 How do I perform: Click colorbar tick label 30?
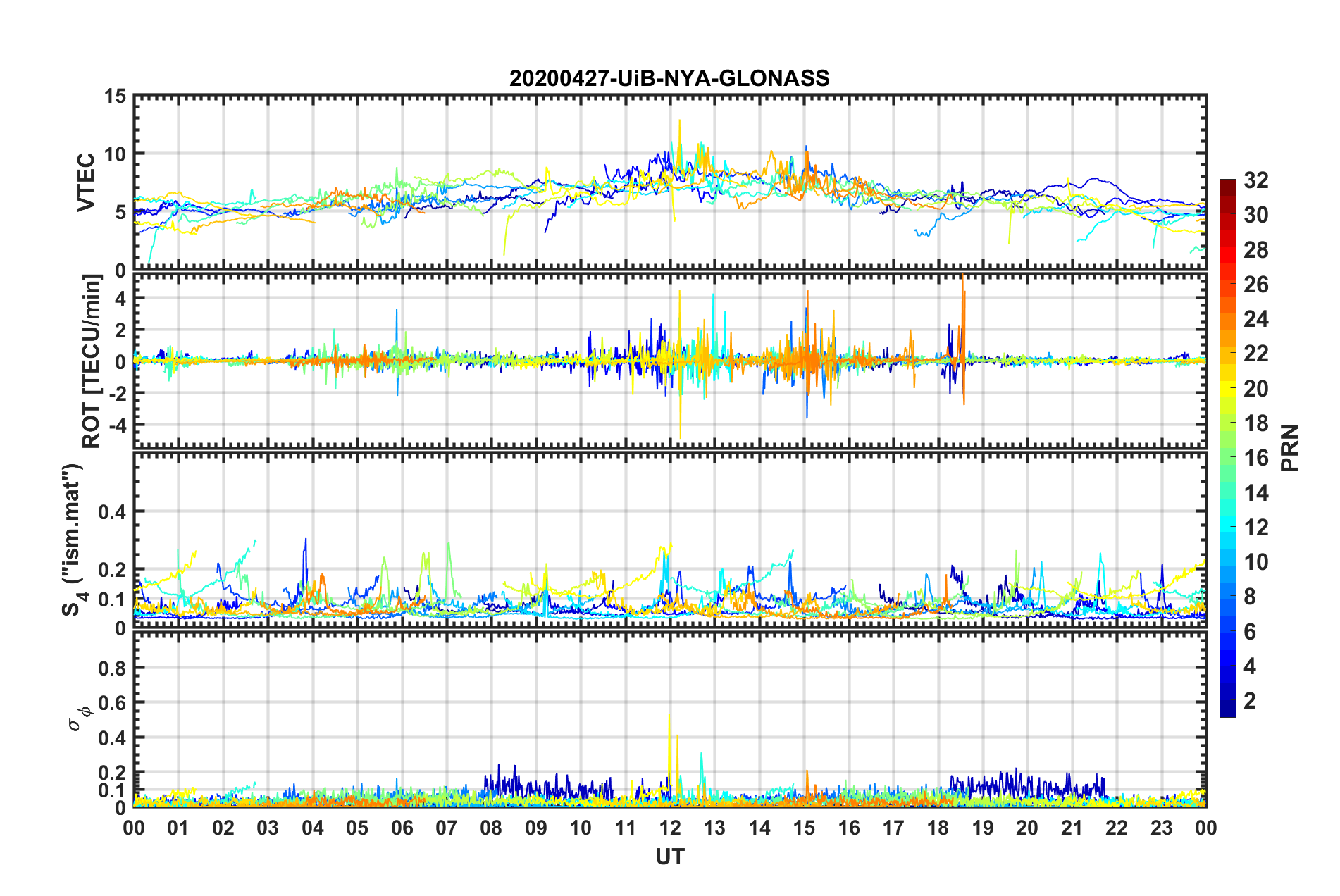click(x=1256, y=215)
